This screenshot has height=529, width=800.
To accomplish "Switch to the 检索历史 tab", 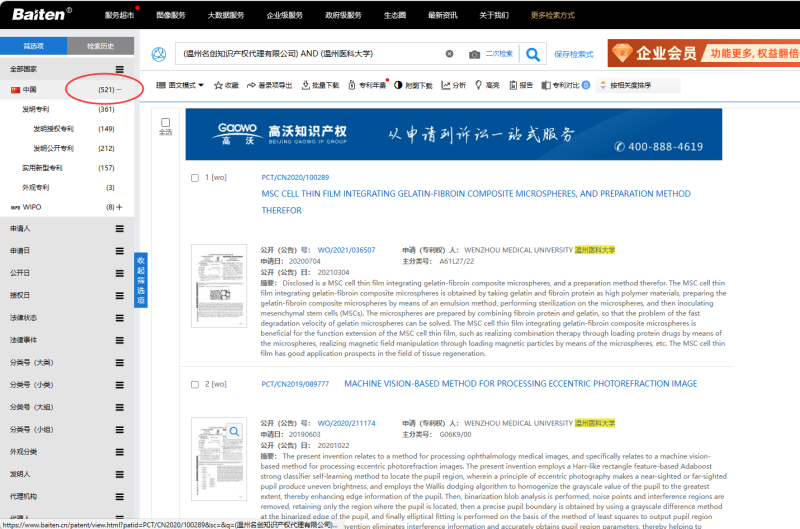I will [101, 46].
